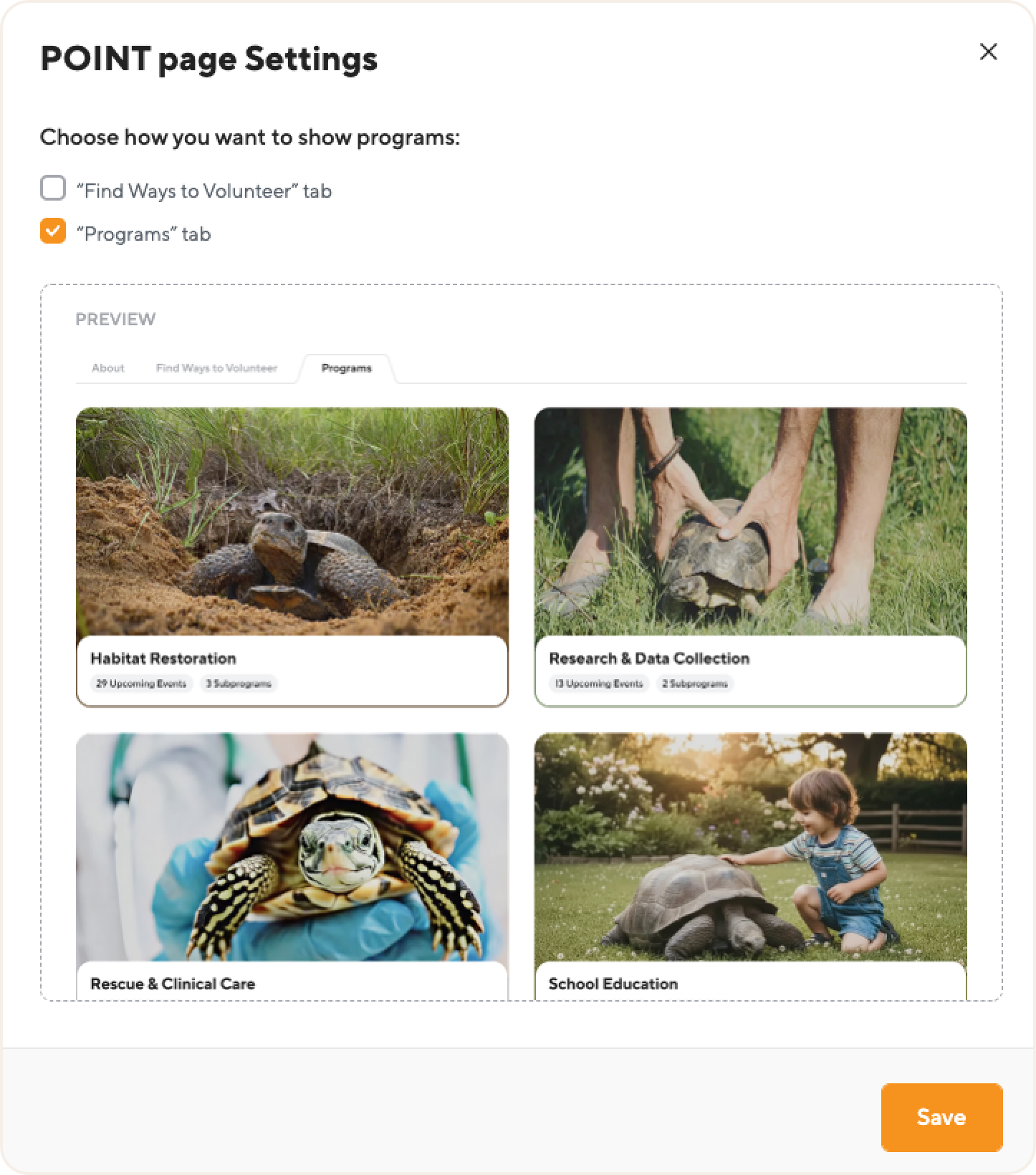Click the 2 Subprograms badge

[695, 684]
